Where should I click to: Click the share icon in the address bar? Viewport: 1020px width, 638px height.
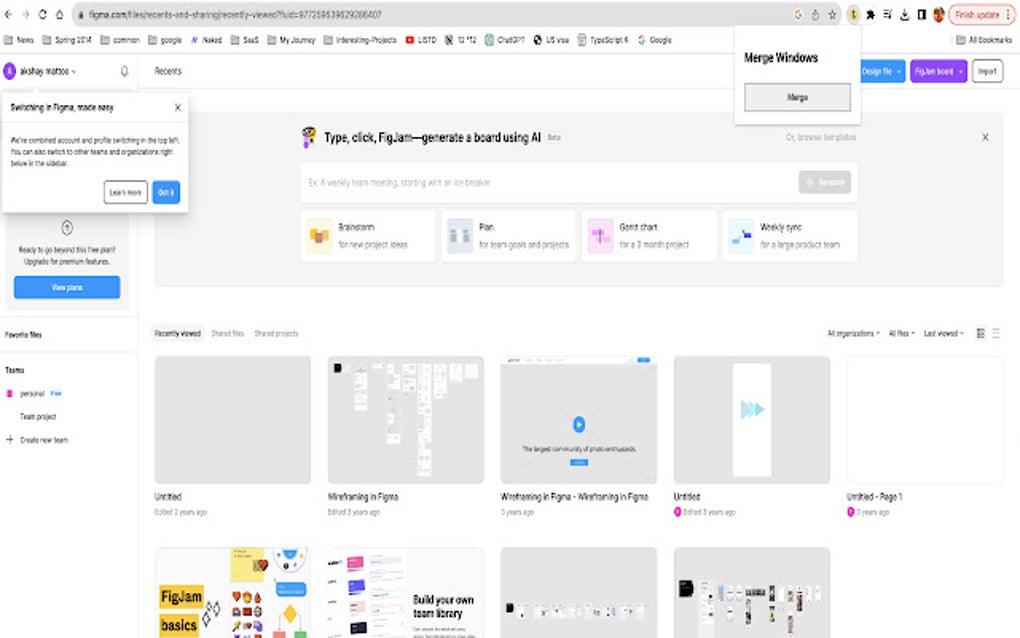(x=815, y=14)
